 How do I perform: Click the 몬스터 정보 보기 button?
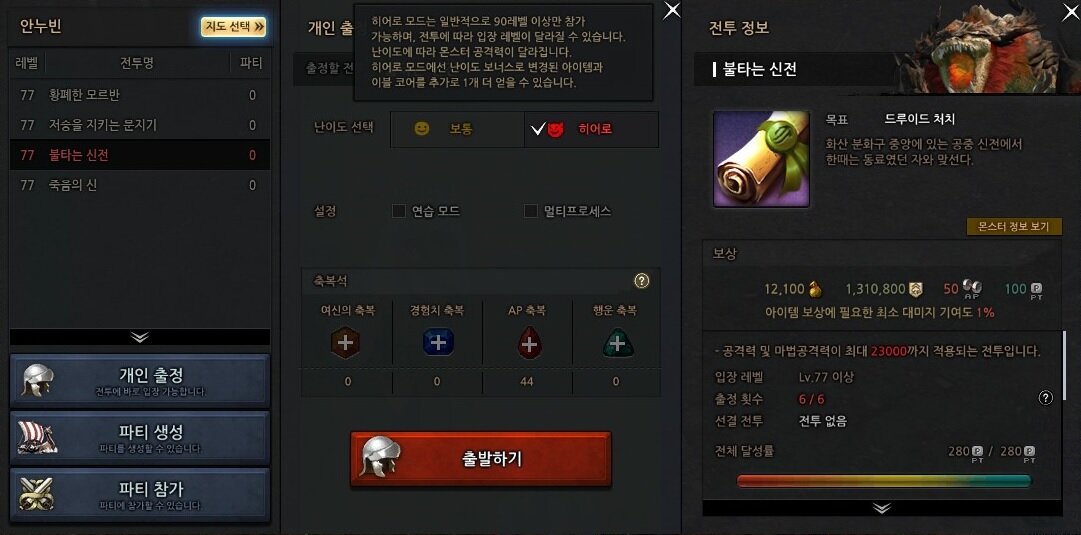1014,227
